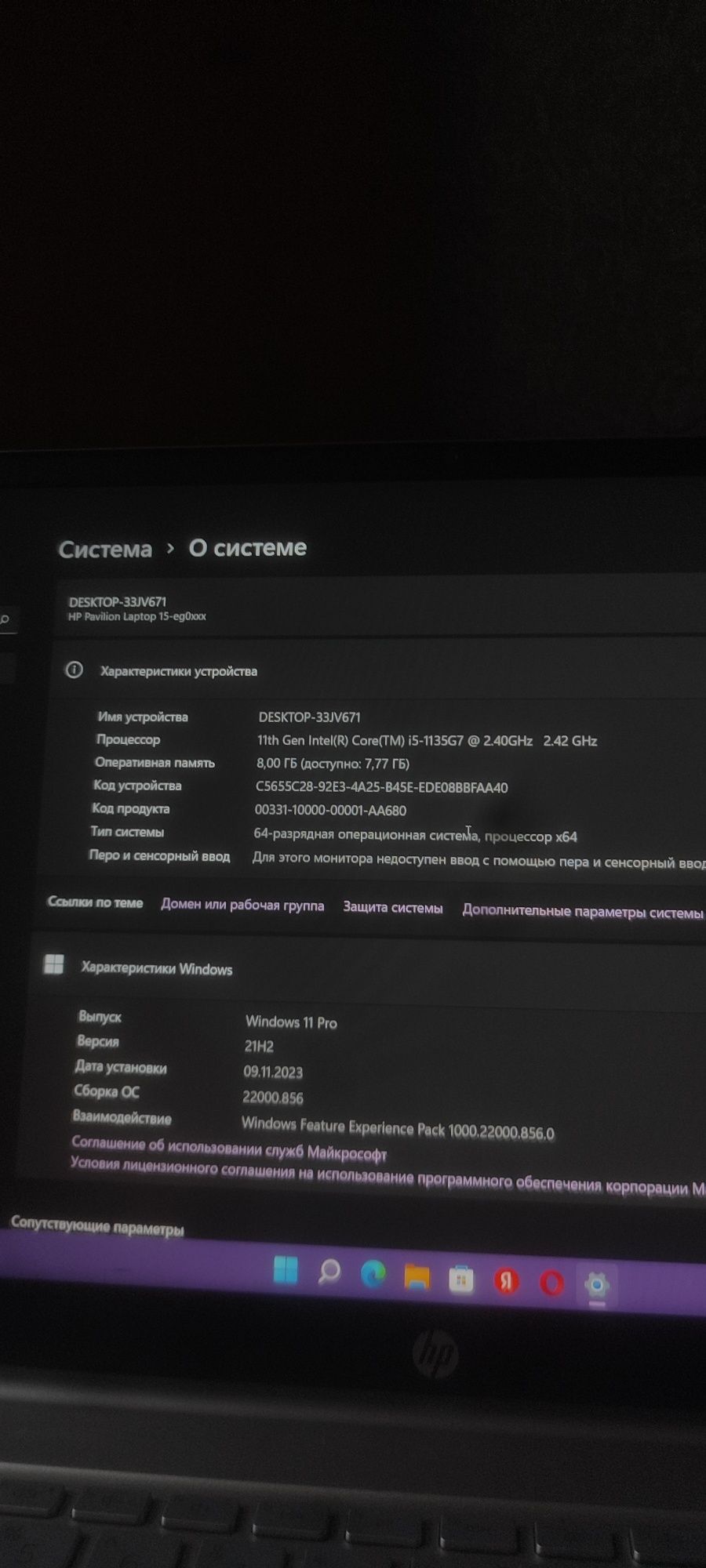Click the Windows logo beside Характеристики Windows
The height and width of the screenshot is (1568, 706).
coord(54,965)
